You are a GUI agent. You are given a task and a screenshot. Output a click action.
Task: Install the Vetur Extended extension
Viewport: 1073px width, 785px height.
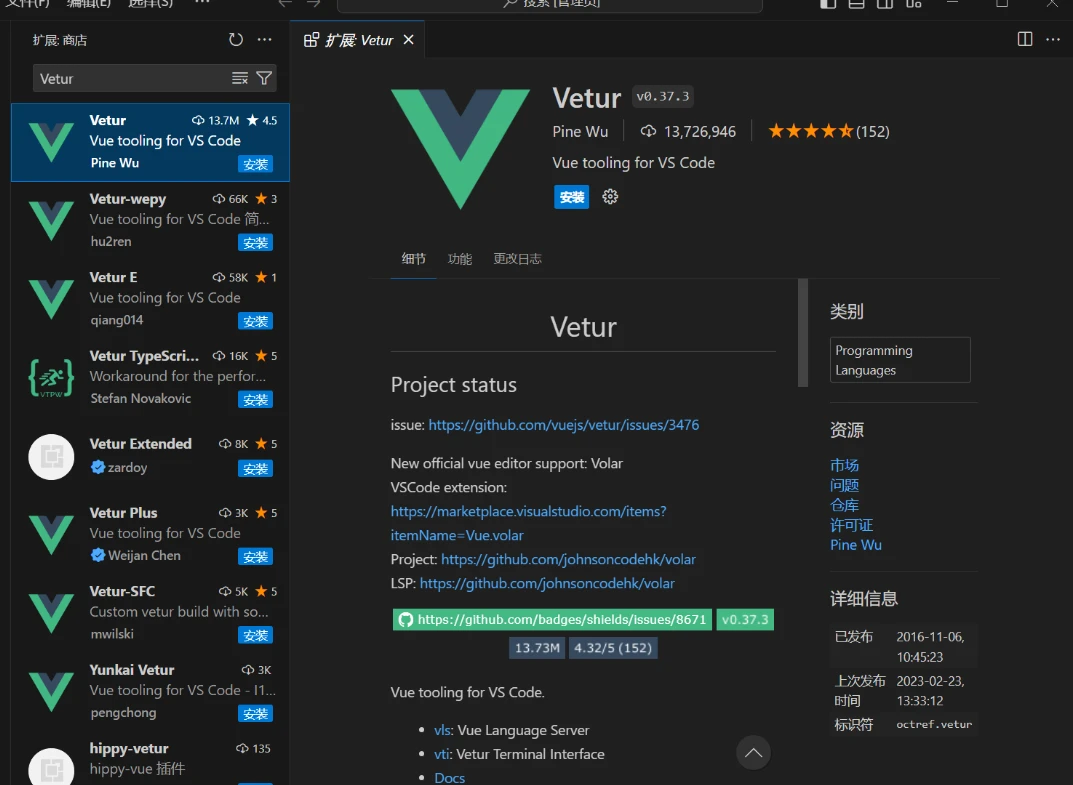pyautogui.click(x=255, y=469)
